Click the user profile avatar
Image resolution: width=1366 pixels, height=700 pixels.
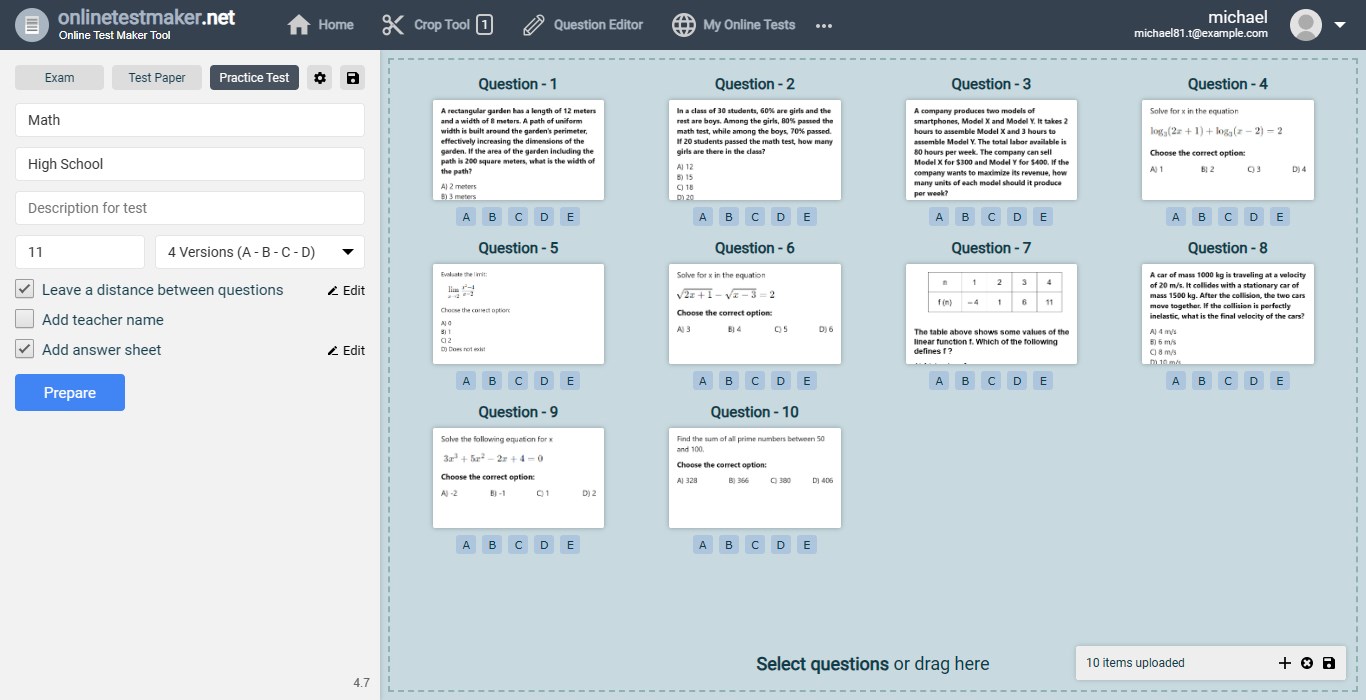point(1306,25)
